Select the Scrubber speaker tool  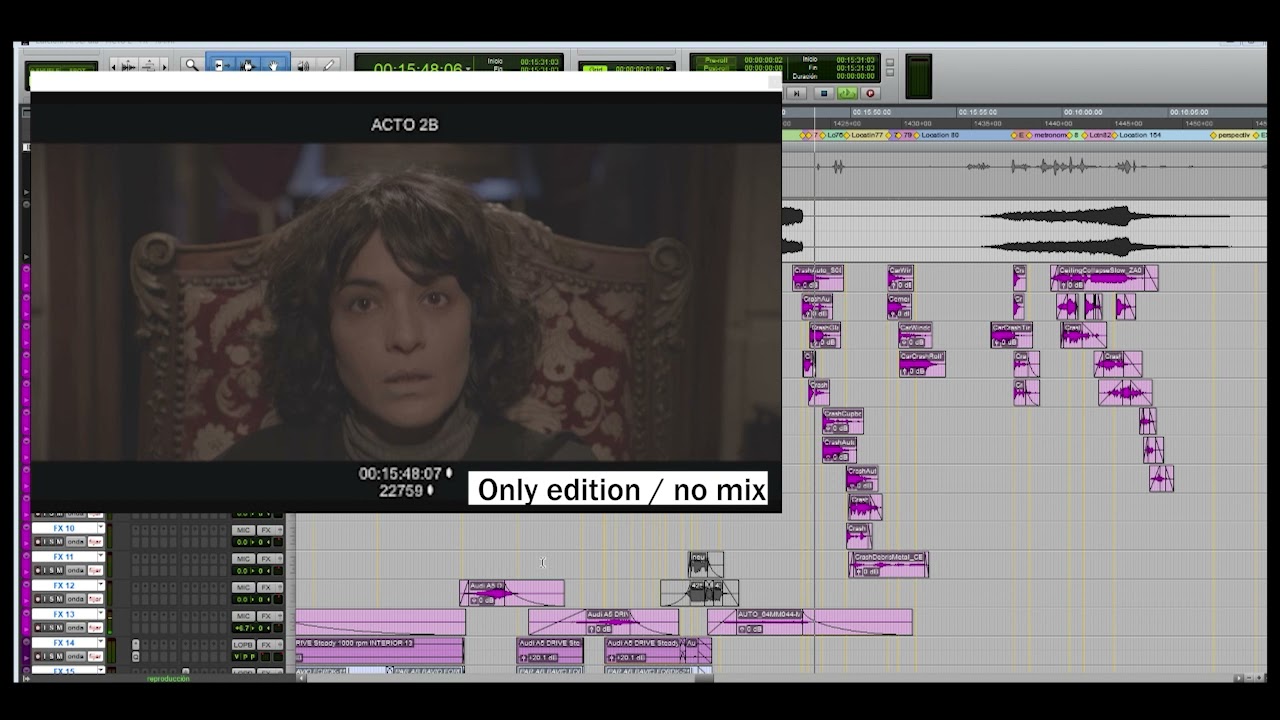point(303,65)
